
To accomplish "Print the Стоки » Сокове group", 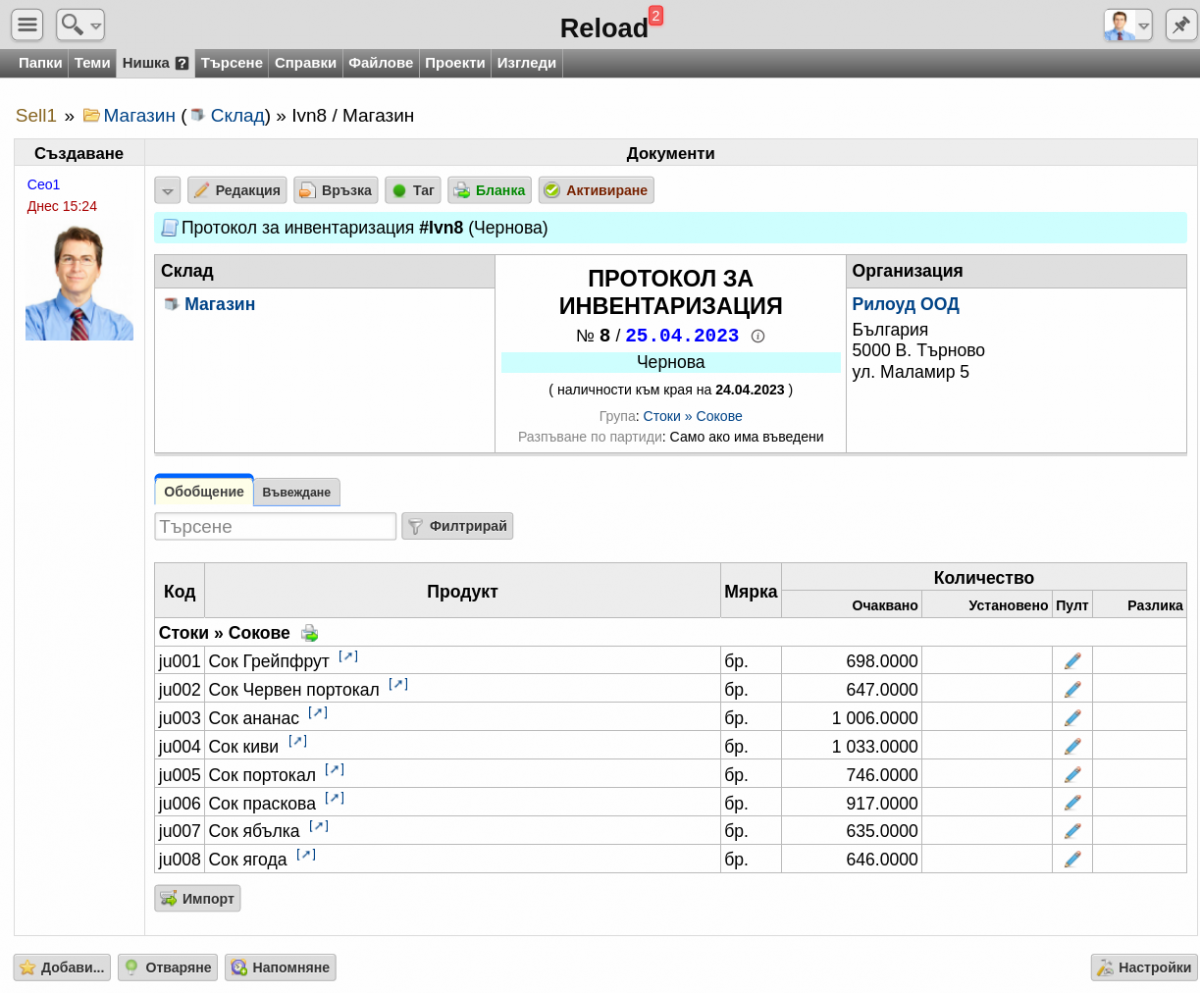I will pyautogui.click(x=310, y=633).
